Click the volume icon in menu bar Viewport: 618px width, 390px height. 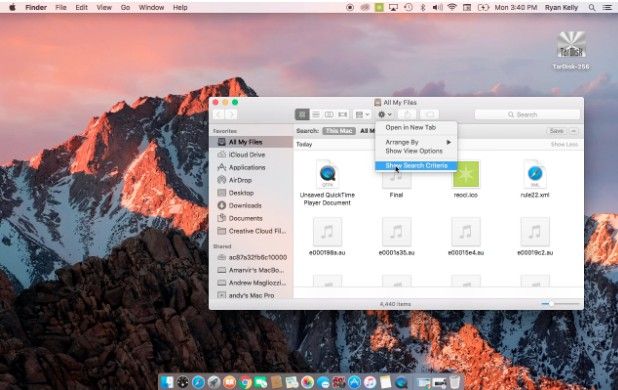(x=437, y=7)
